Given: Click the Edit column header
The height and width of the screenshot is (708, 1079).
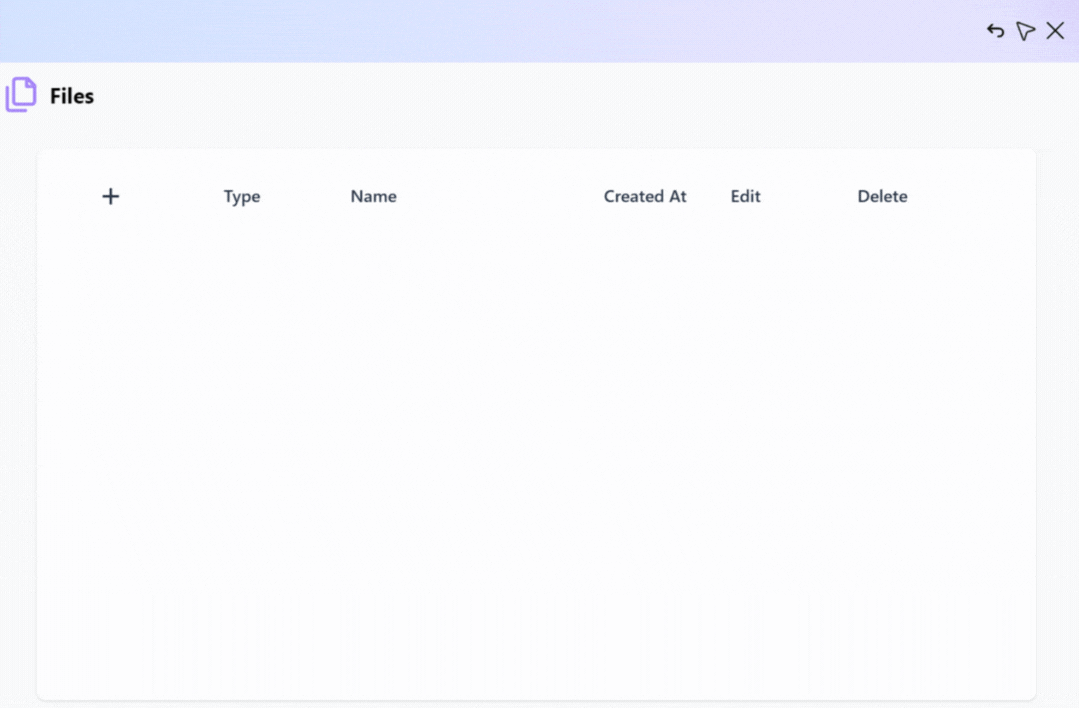Looking at the screenshot, I should coord(745,196).
